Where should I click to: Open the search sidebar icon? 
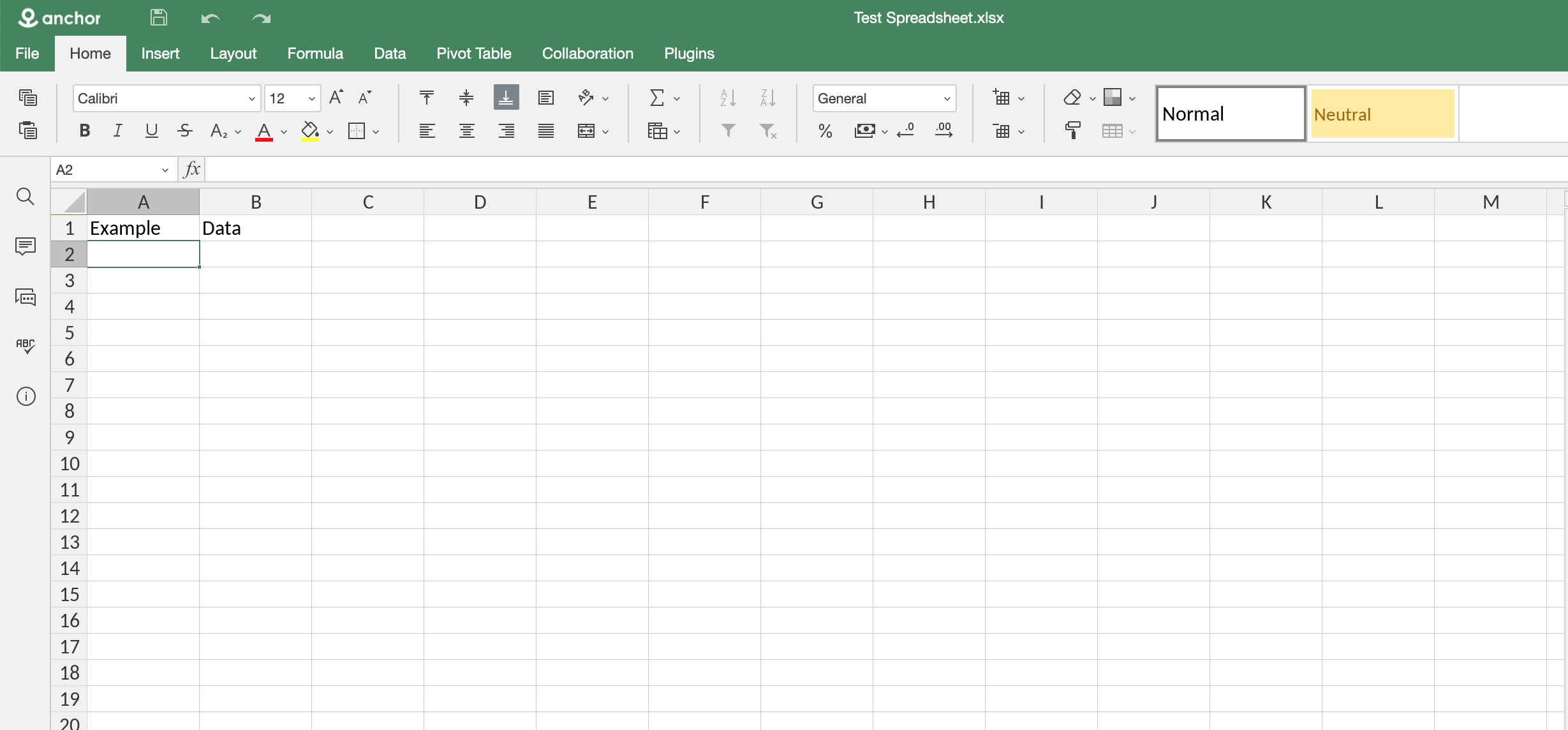coord(26,197)
